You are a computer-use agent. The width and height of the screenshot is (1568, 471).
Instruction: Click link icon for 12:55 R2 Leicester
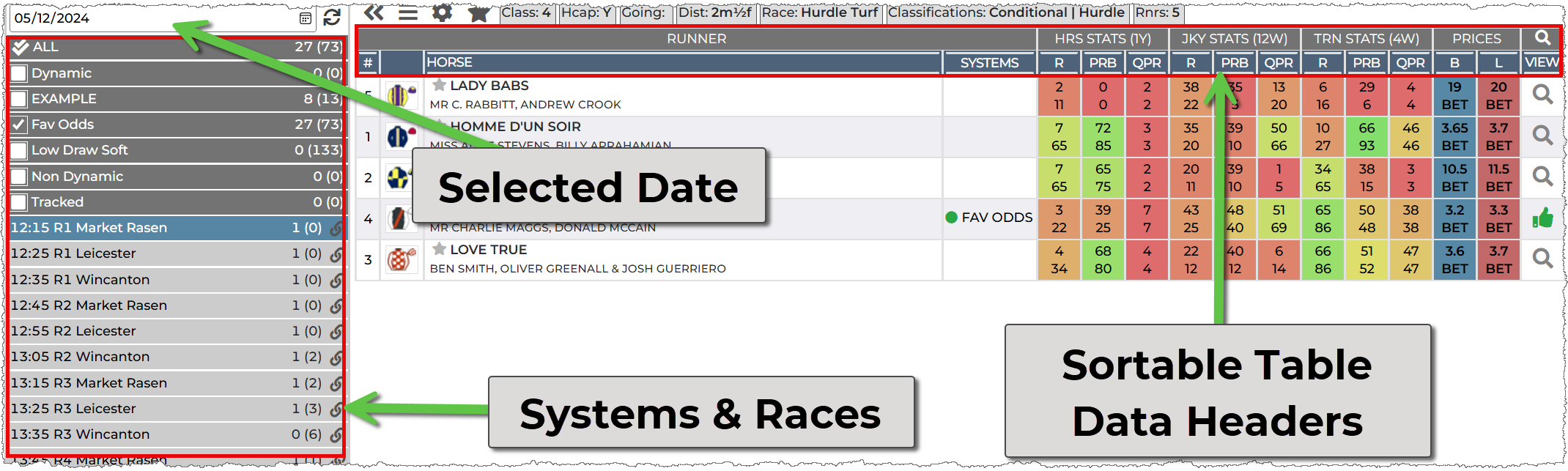336,332
